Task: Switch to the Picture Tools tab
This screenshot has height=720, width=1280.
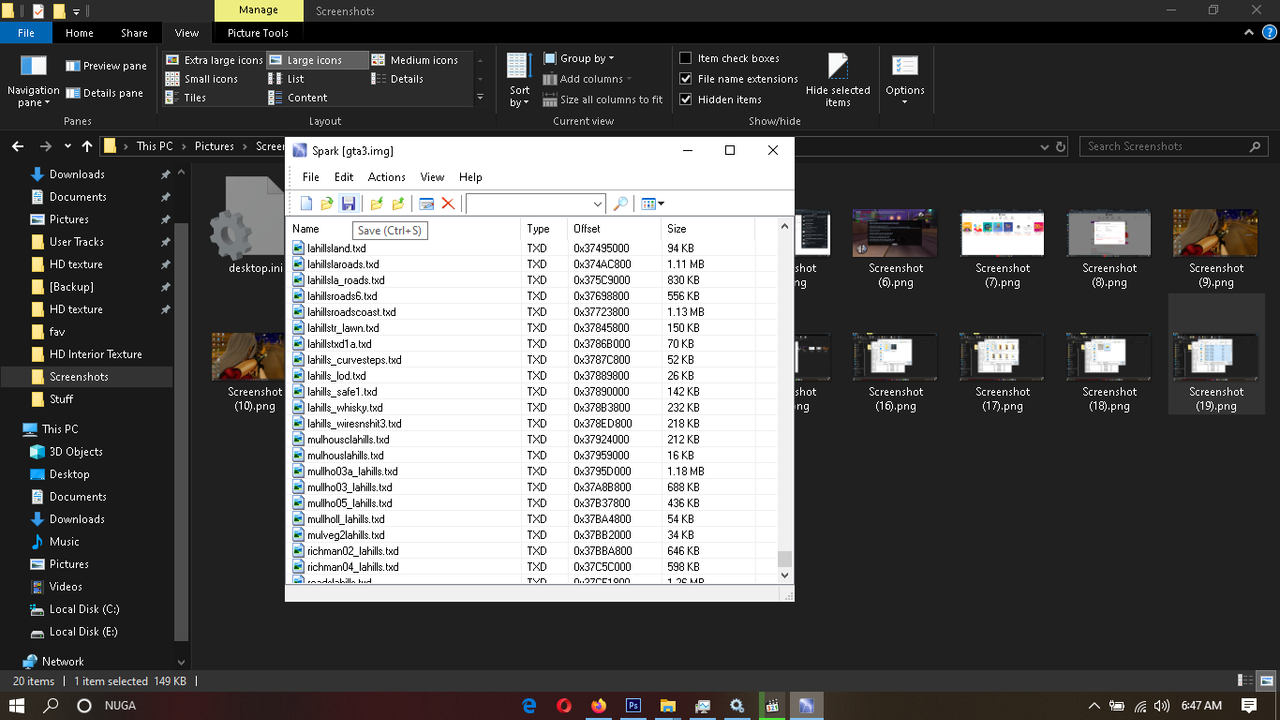Action: pos(257,33)
